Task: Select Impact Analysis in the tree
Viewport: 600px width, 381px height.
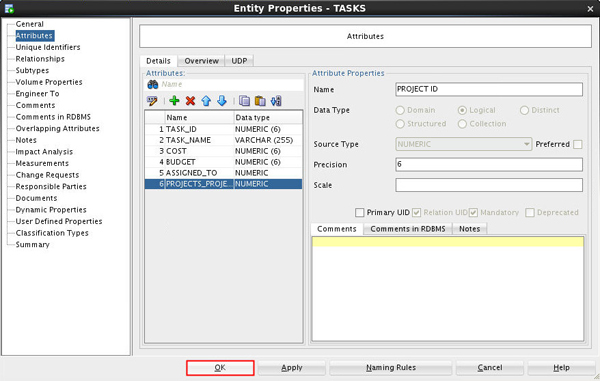Action: click(44, 152)
